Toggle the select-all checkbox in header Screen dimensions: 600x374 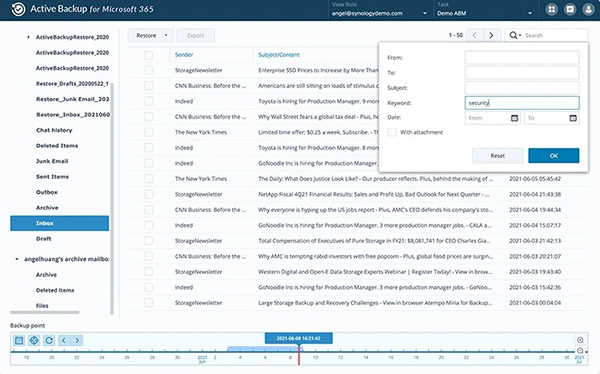(148, 55)
